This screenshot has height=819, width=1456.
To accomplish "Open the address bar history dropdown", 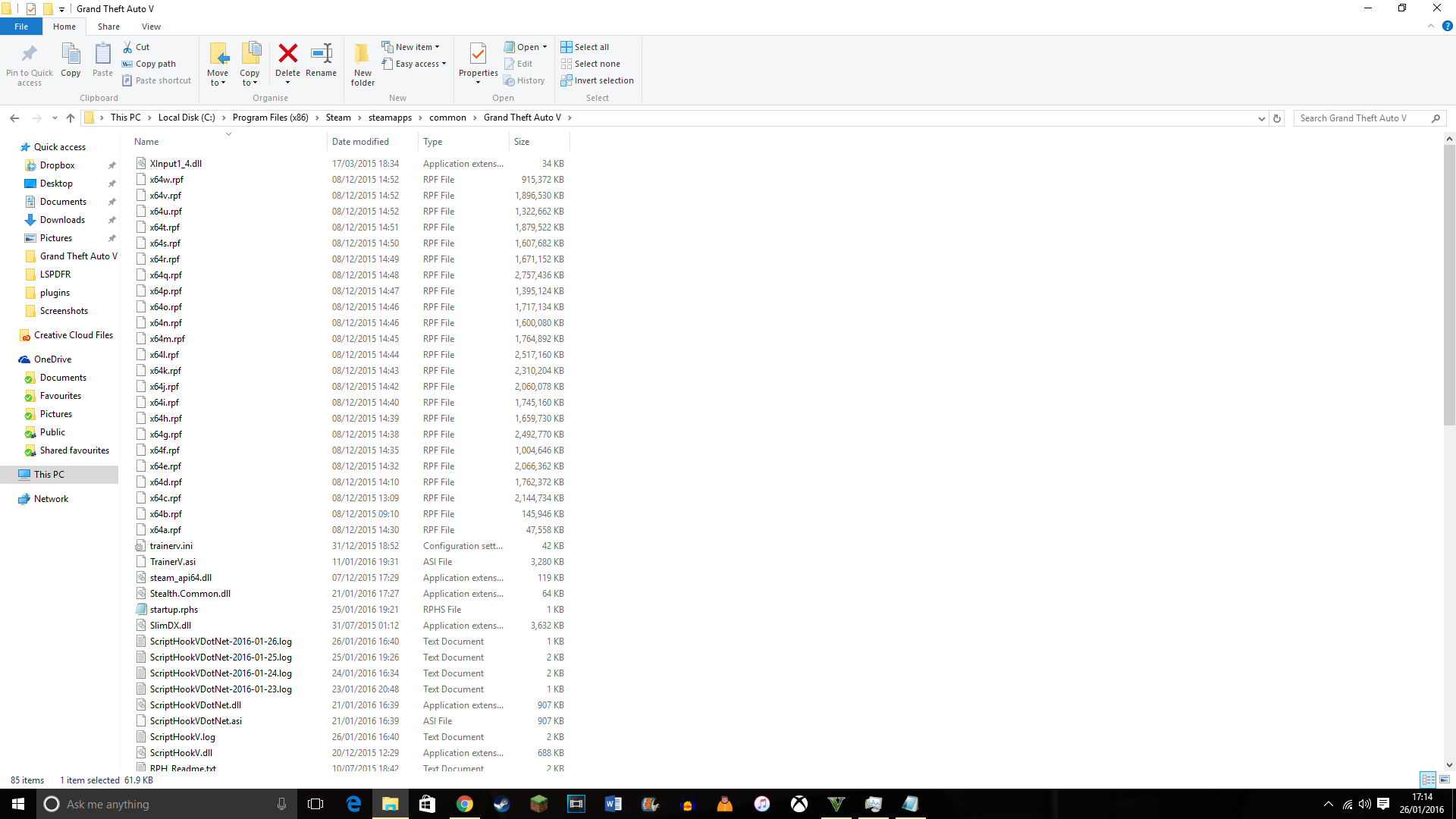I will tap(1261, 118).
